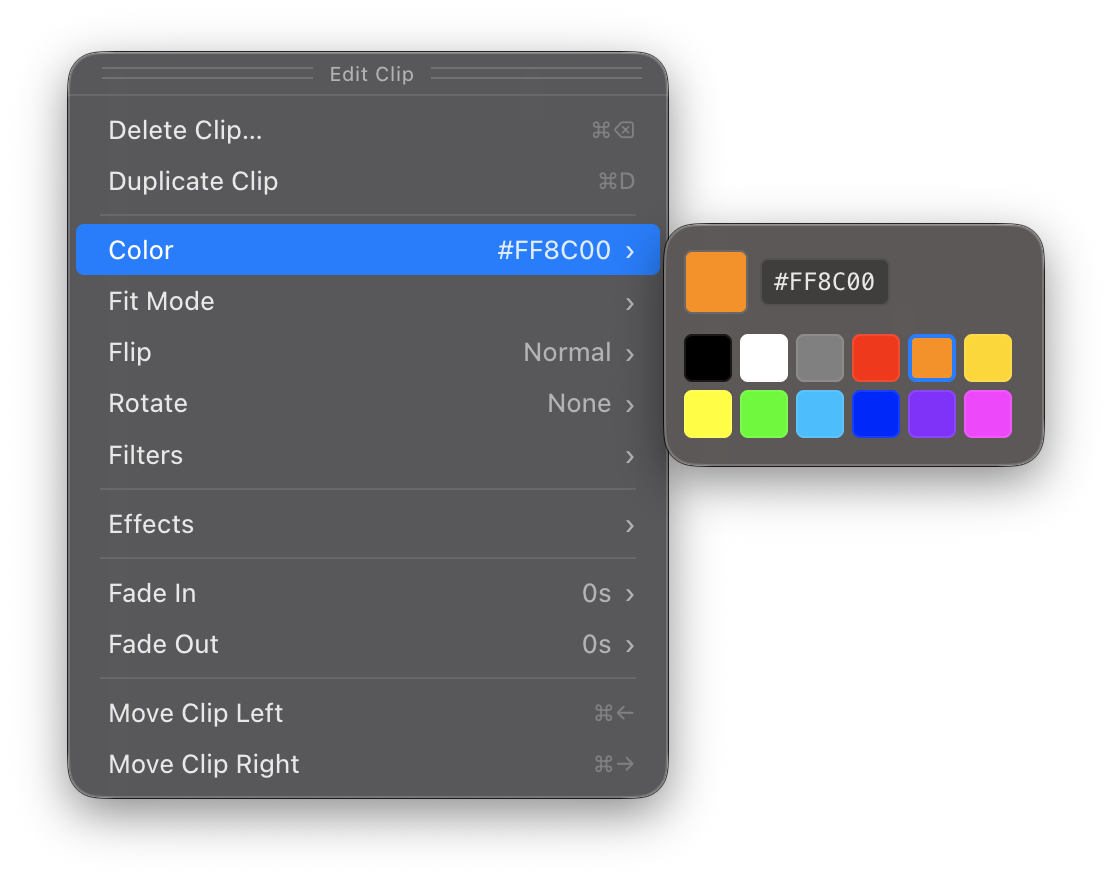The width and height of the screenshot is (1112, 882).
Task: Select the gray color swatch
Action: point(820,358)
